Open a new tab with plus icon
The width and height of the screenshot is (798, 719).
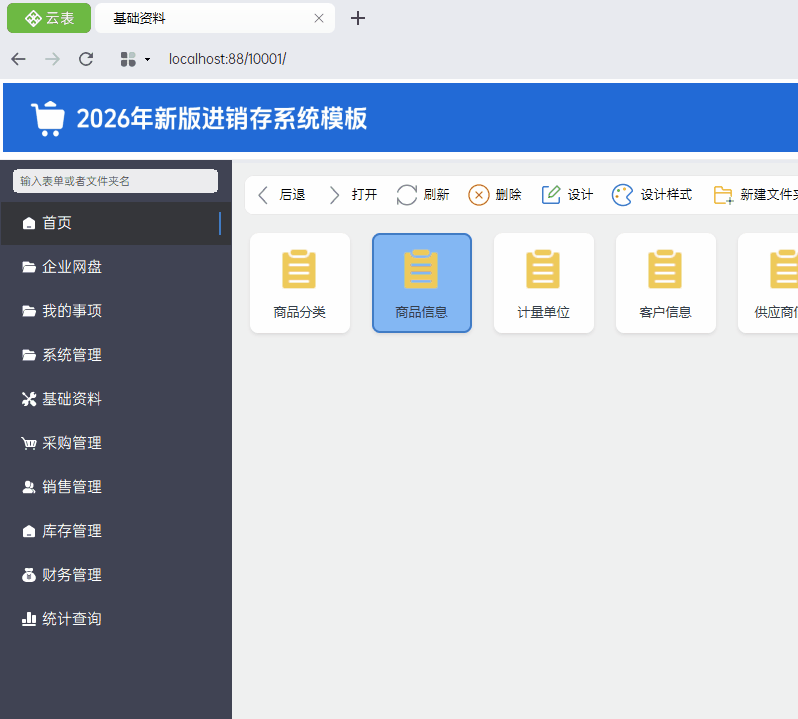[x=358, y=18]
